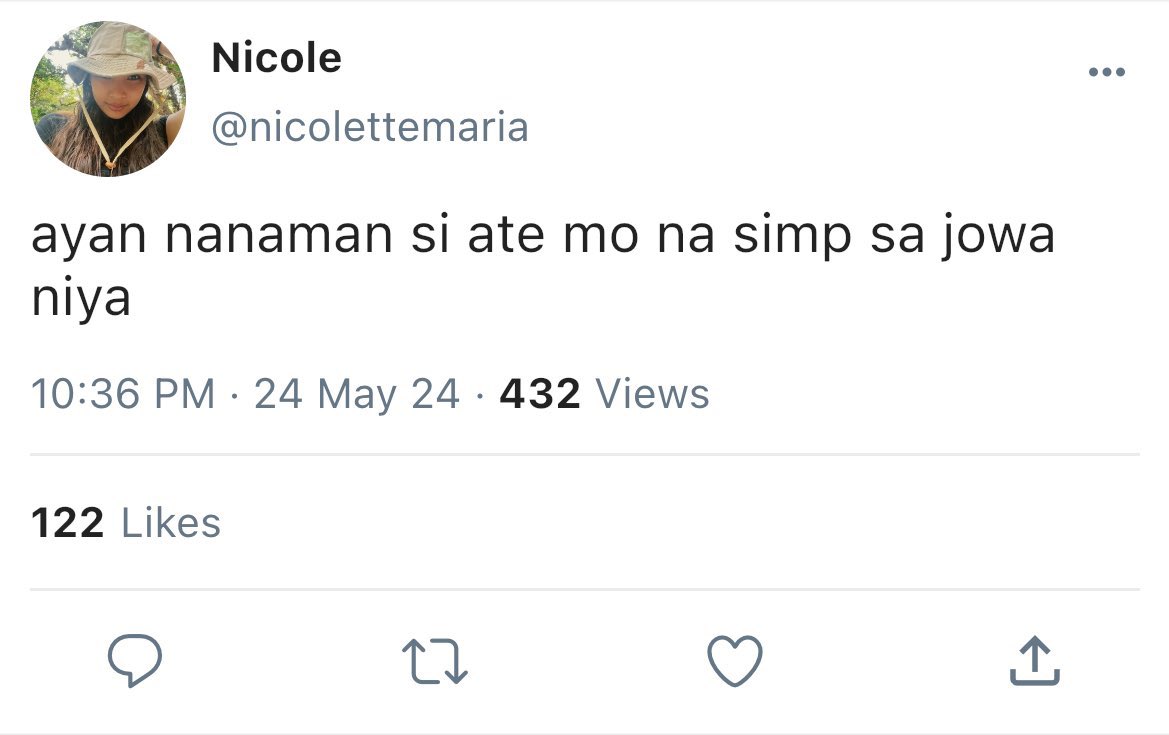1169x735 pixels.
Task: Click the 'Views' label text
Action: (652, 394)
